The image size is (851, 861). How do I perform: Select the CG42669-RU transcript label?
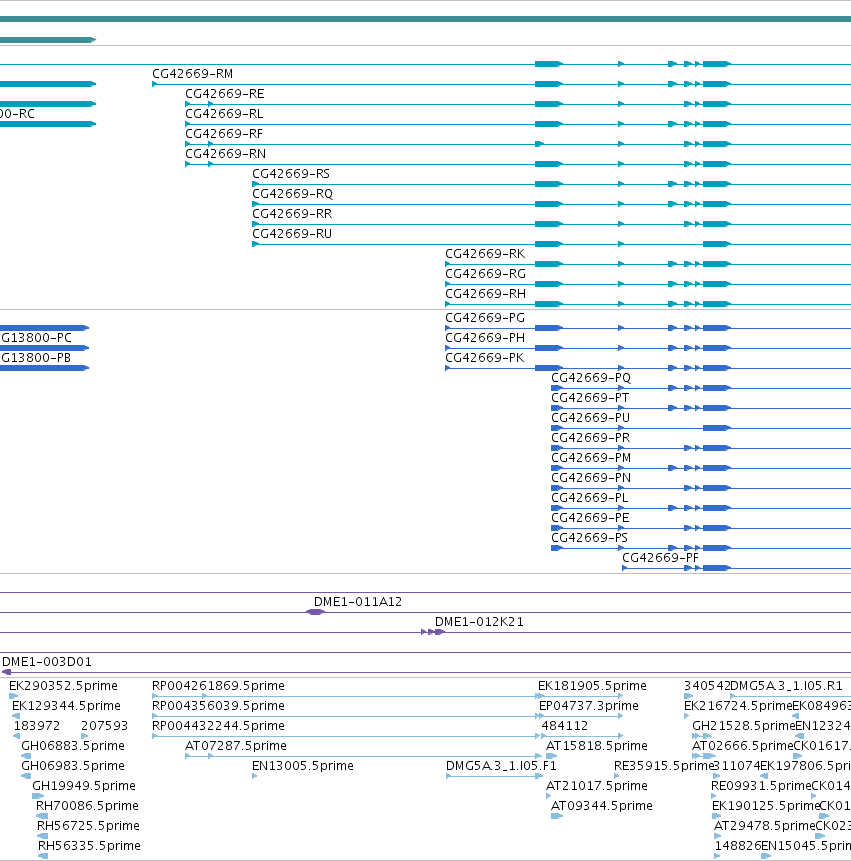[292, 234]
